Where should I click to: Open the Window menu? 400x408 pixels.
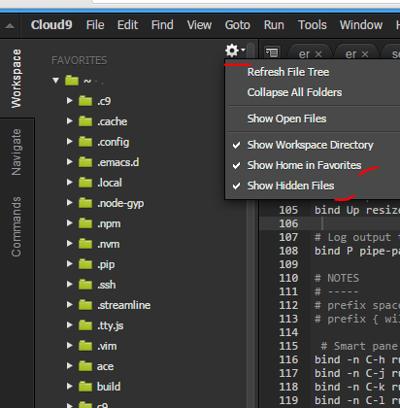point(361,25)
